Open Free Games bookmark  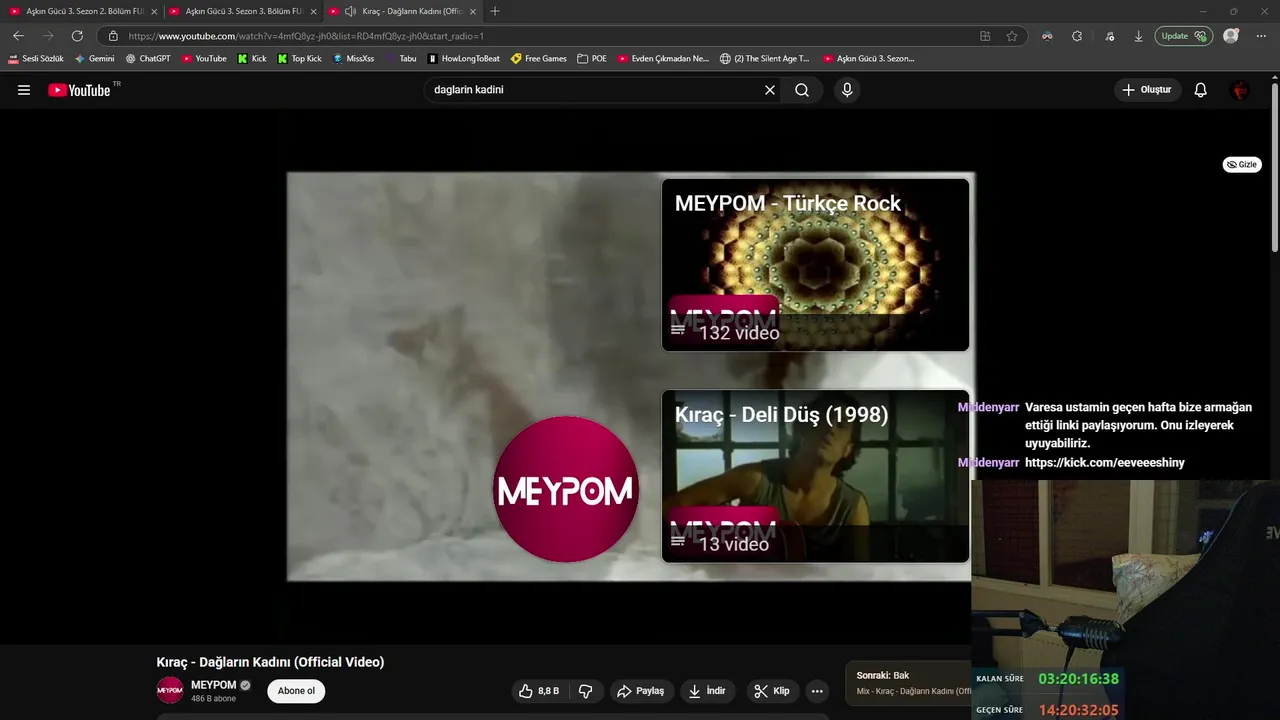(x=539, y=59)
